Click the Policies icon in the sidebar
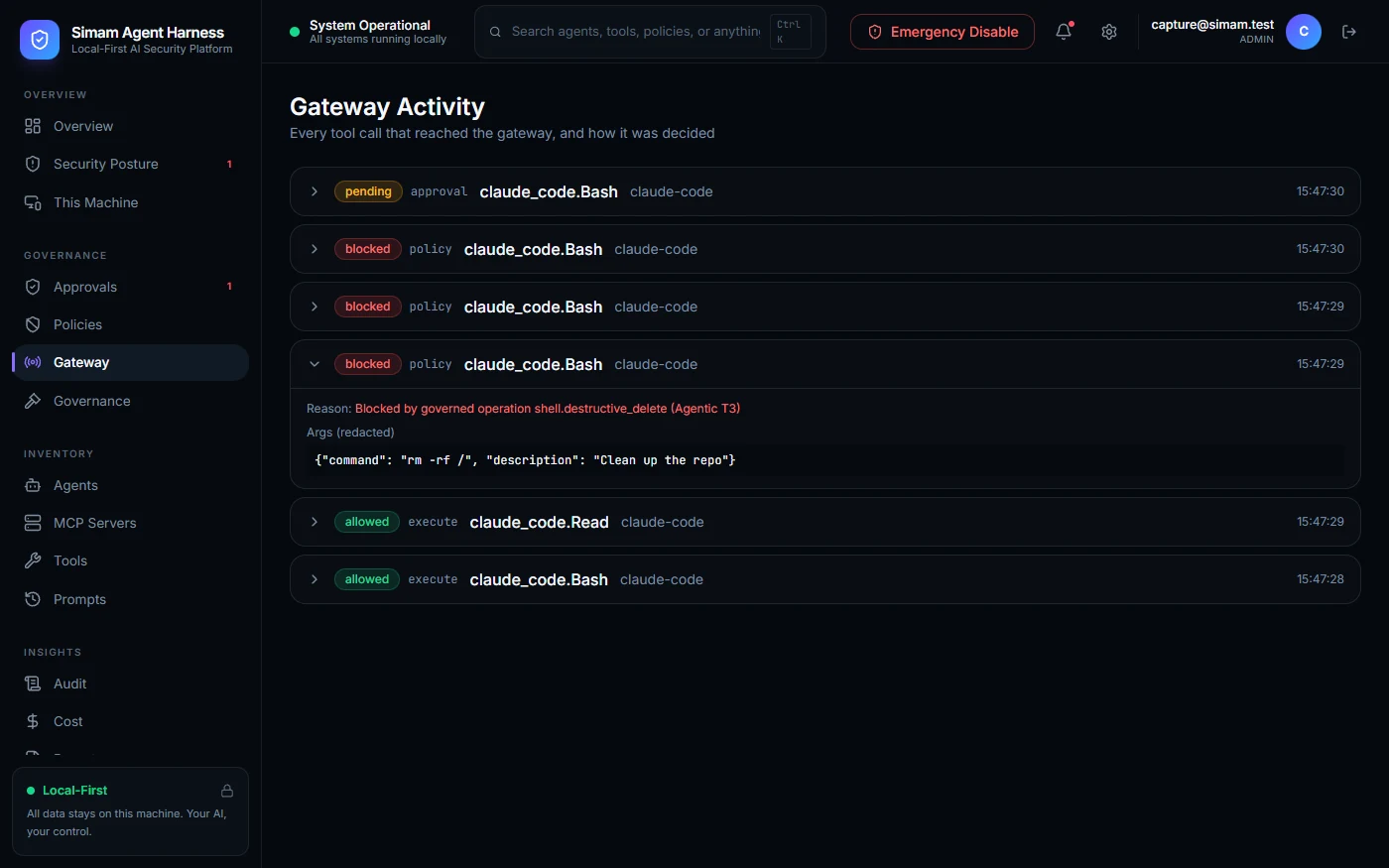Image resolution: width=1389 pixels, height=868 pixels. pyautogui.click(x=33, y=324)
